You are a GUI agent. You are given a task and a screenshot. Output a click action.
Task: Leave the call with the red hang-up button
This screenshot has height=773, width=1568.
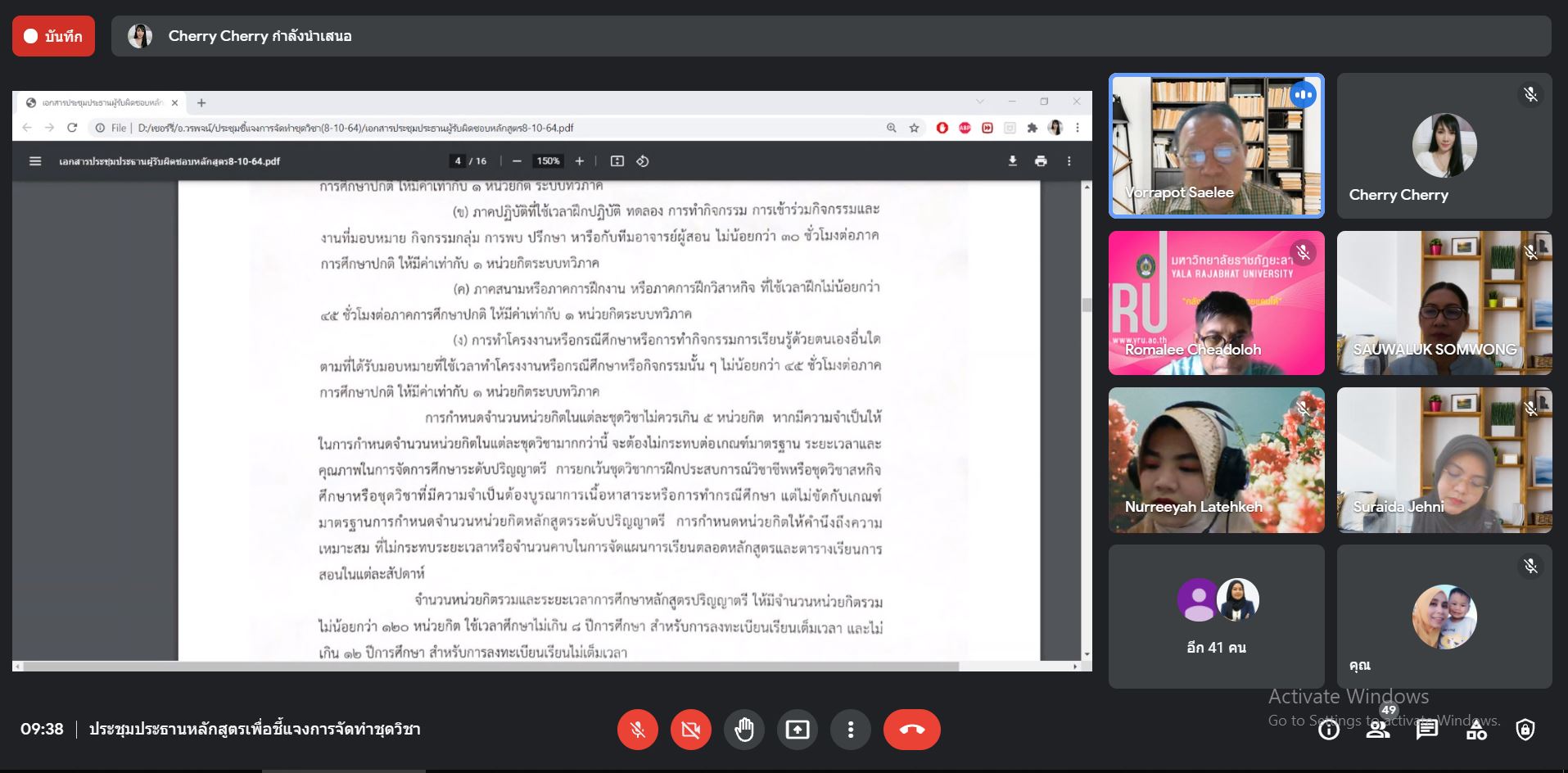(x=911, y=730)
